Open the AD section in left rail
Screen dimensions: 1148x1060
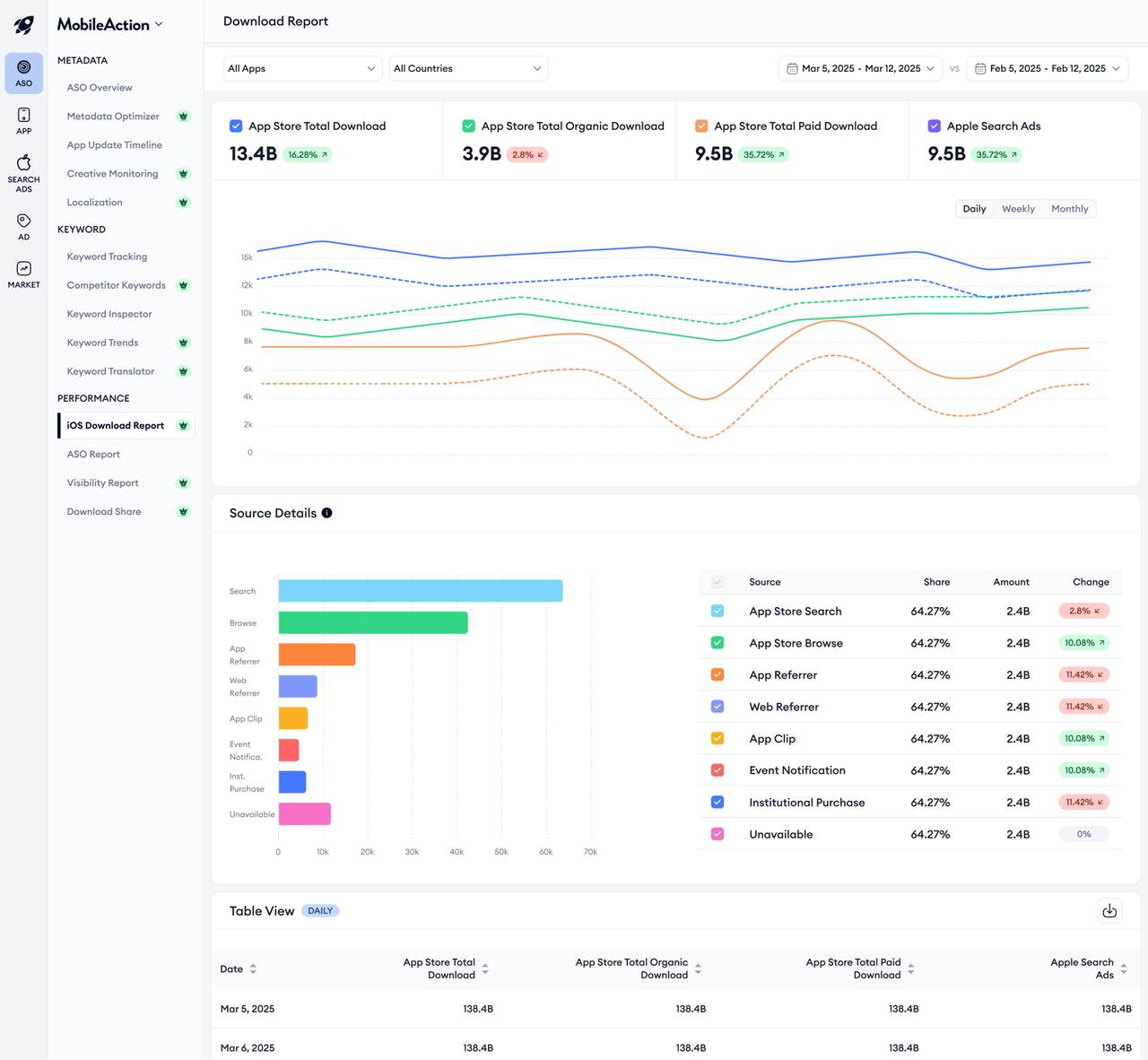click(x=24, y=227)
